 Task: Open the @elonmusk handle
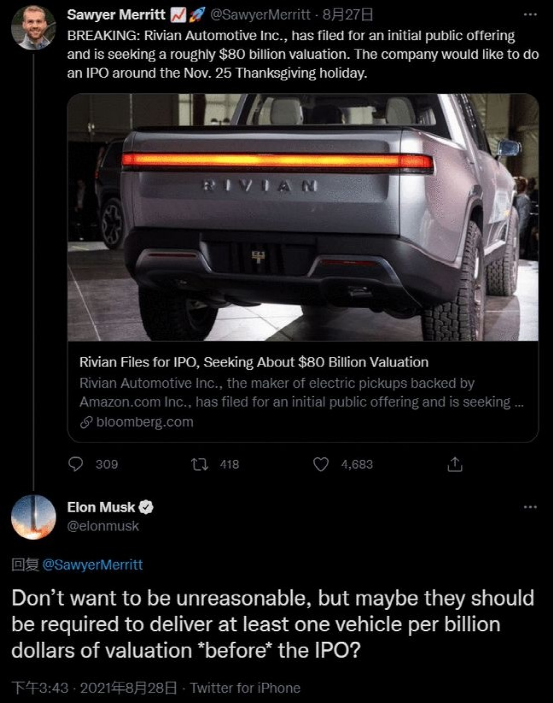click(103, 526)
